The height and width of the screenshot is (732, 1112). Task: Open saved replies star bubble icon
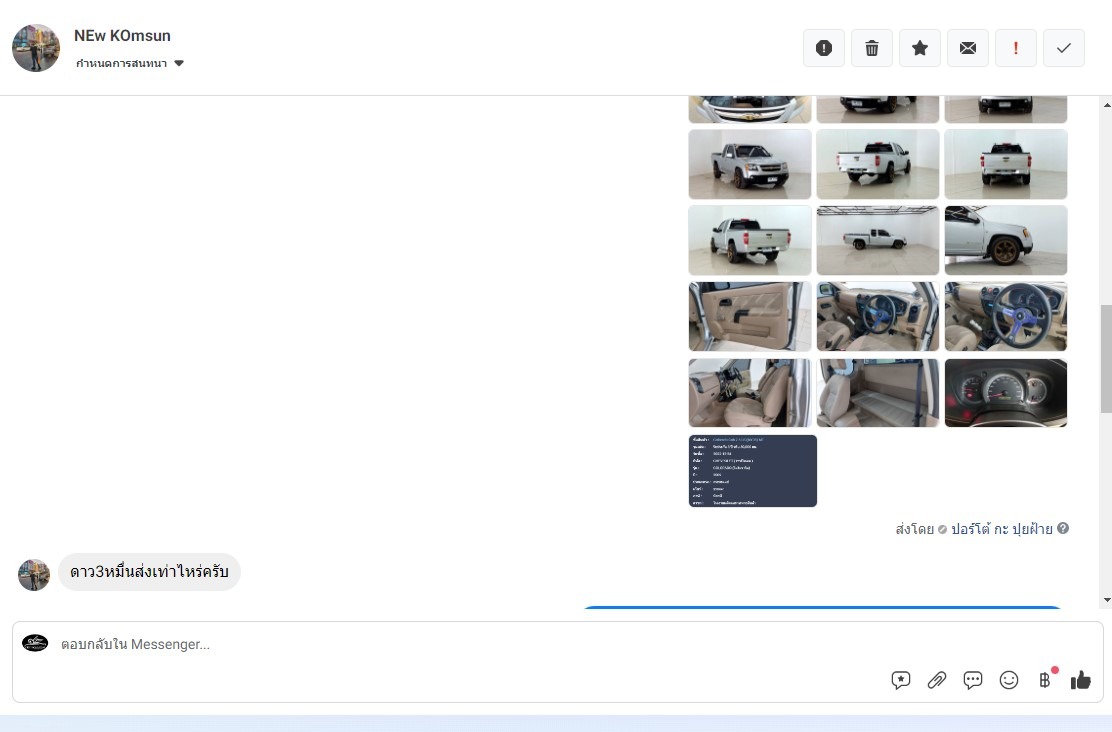(901, 680)
